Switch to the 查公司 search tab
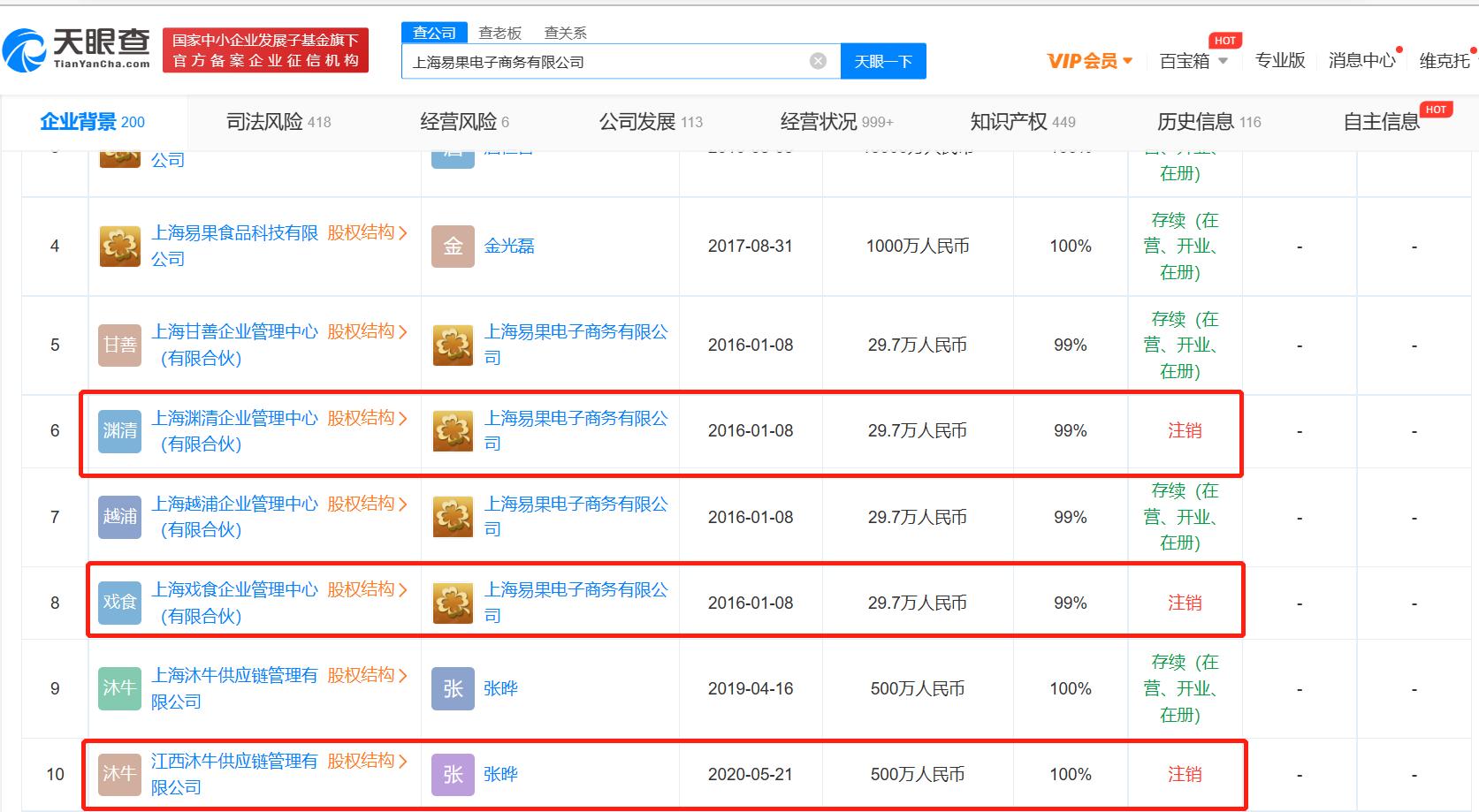1479x812 pixels. coord(434,33)
